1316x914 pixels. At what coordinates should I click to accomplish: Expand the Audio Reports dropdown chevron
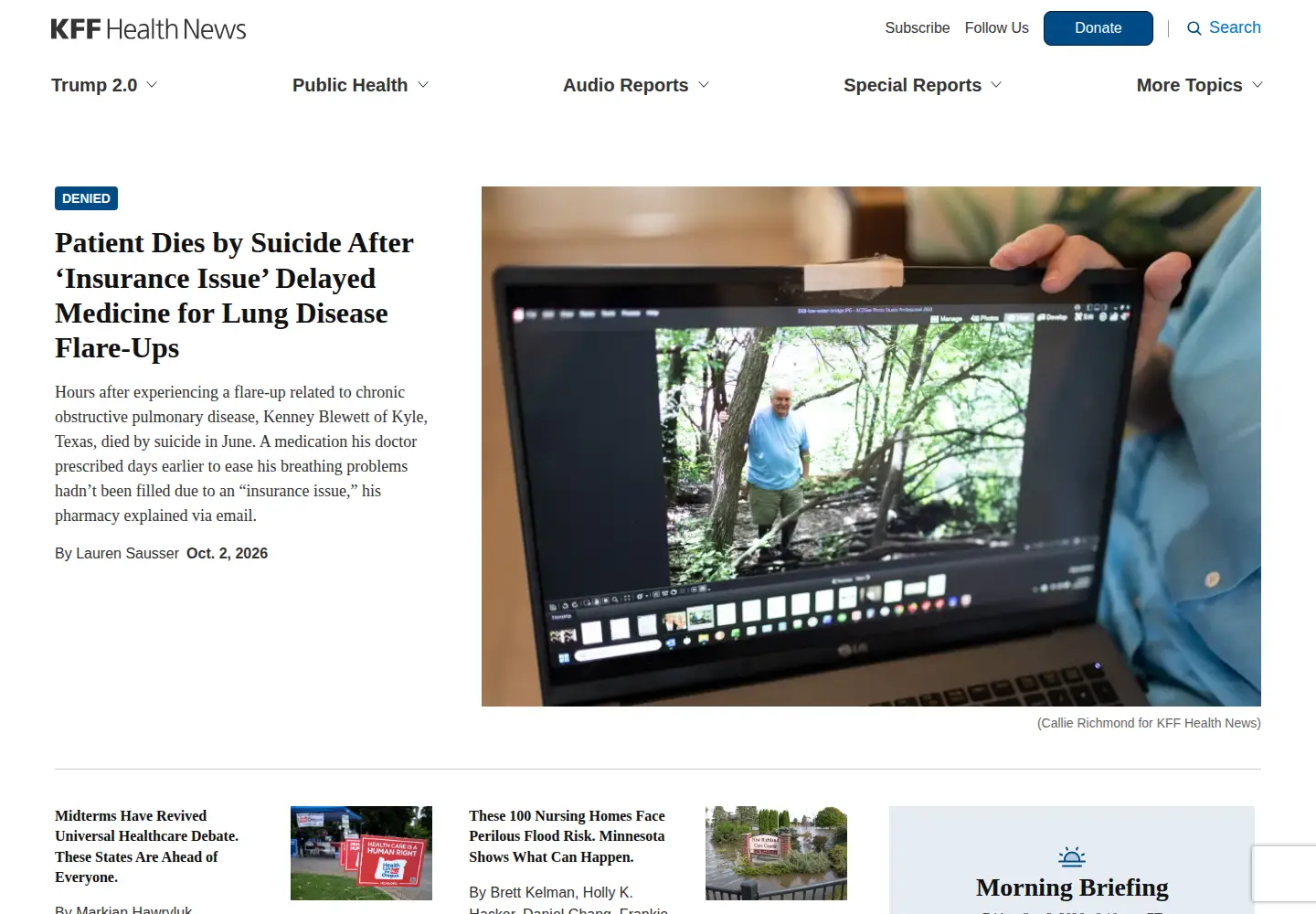[x=704, y=85]
